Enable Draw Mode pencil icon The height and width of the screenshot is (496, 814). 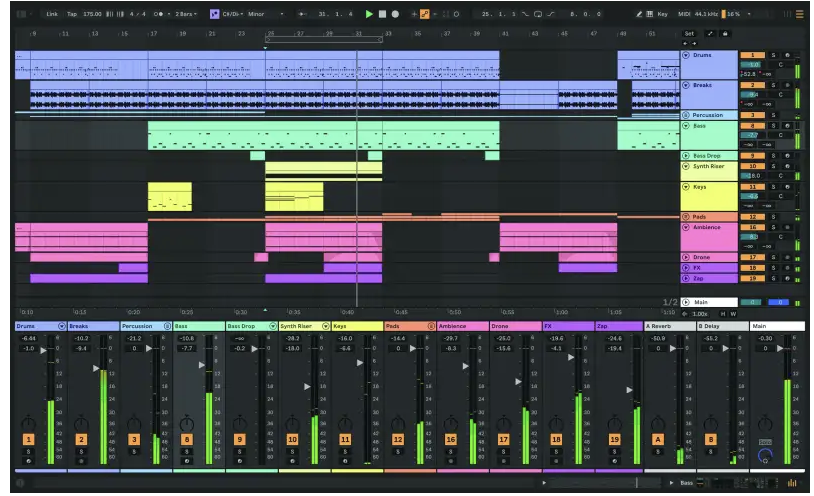pyautogui.click(x=639, y=14)
